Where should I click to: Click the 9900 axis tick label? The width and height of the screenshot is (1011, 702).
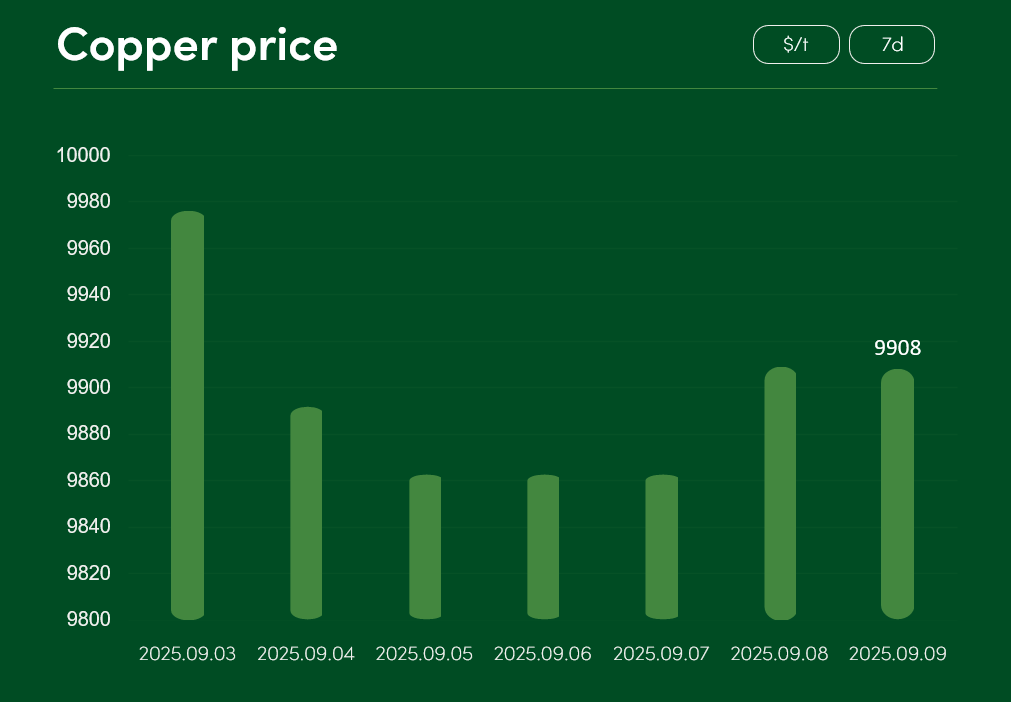(89, 387)
